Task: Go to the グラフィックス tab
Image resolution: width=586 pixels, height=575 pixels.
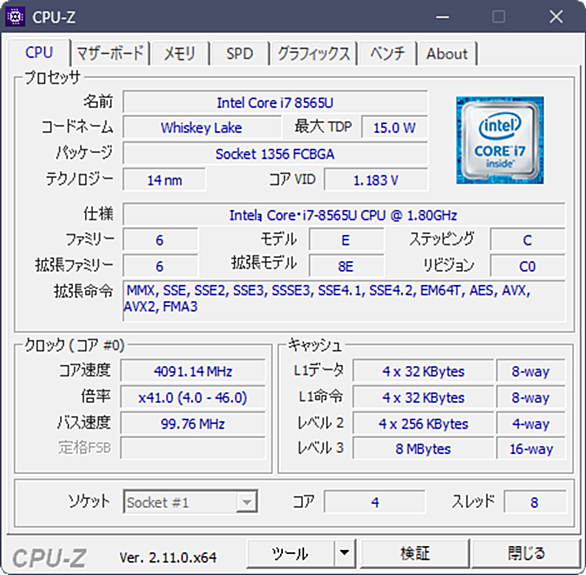Action: [x=314, y=53]
